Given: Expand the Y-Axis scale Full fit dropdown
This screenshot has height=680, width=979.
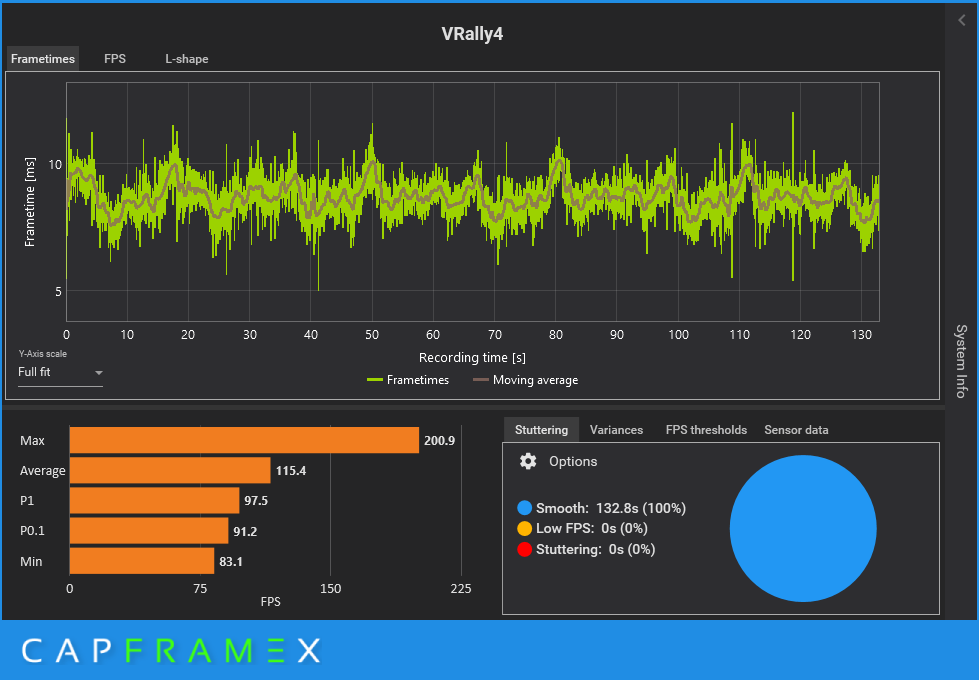Looking at the screenshot, I should click(61, 372).
